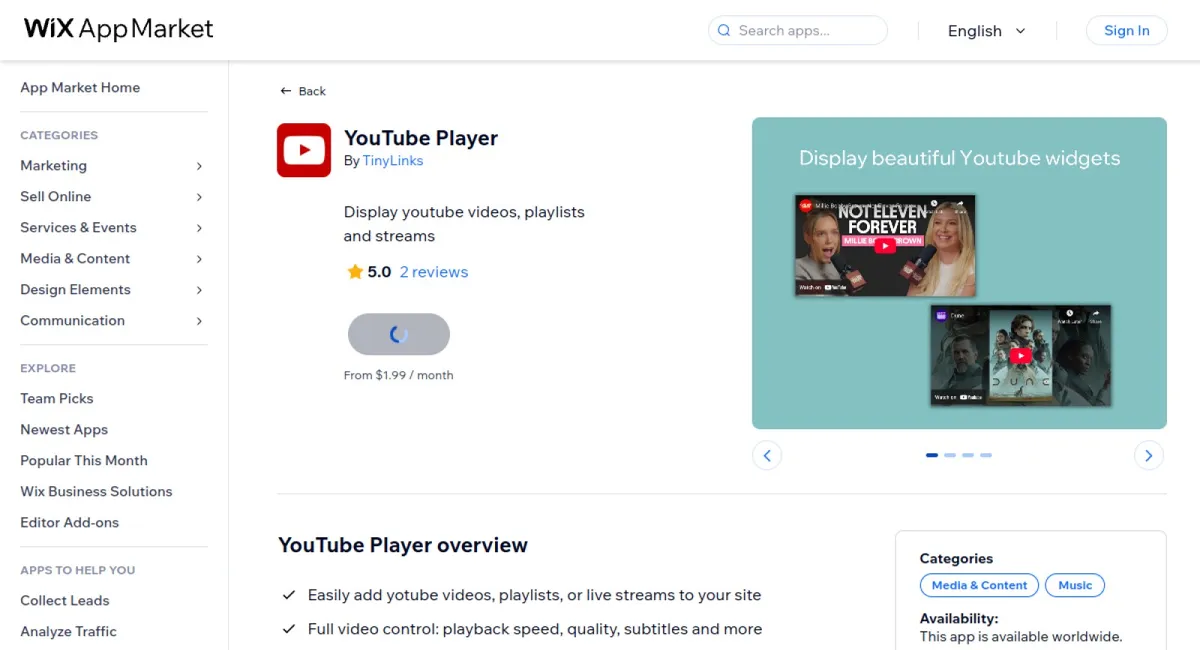Open the Sell Online category

click(56, 197)
